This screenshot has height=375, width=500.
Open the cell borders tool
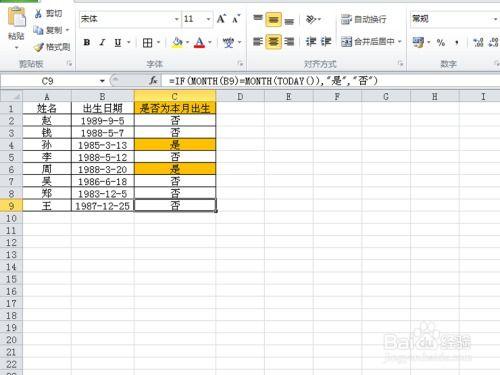click(147, 43)
